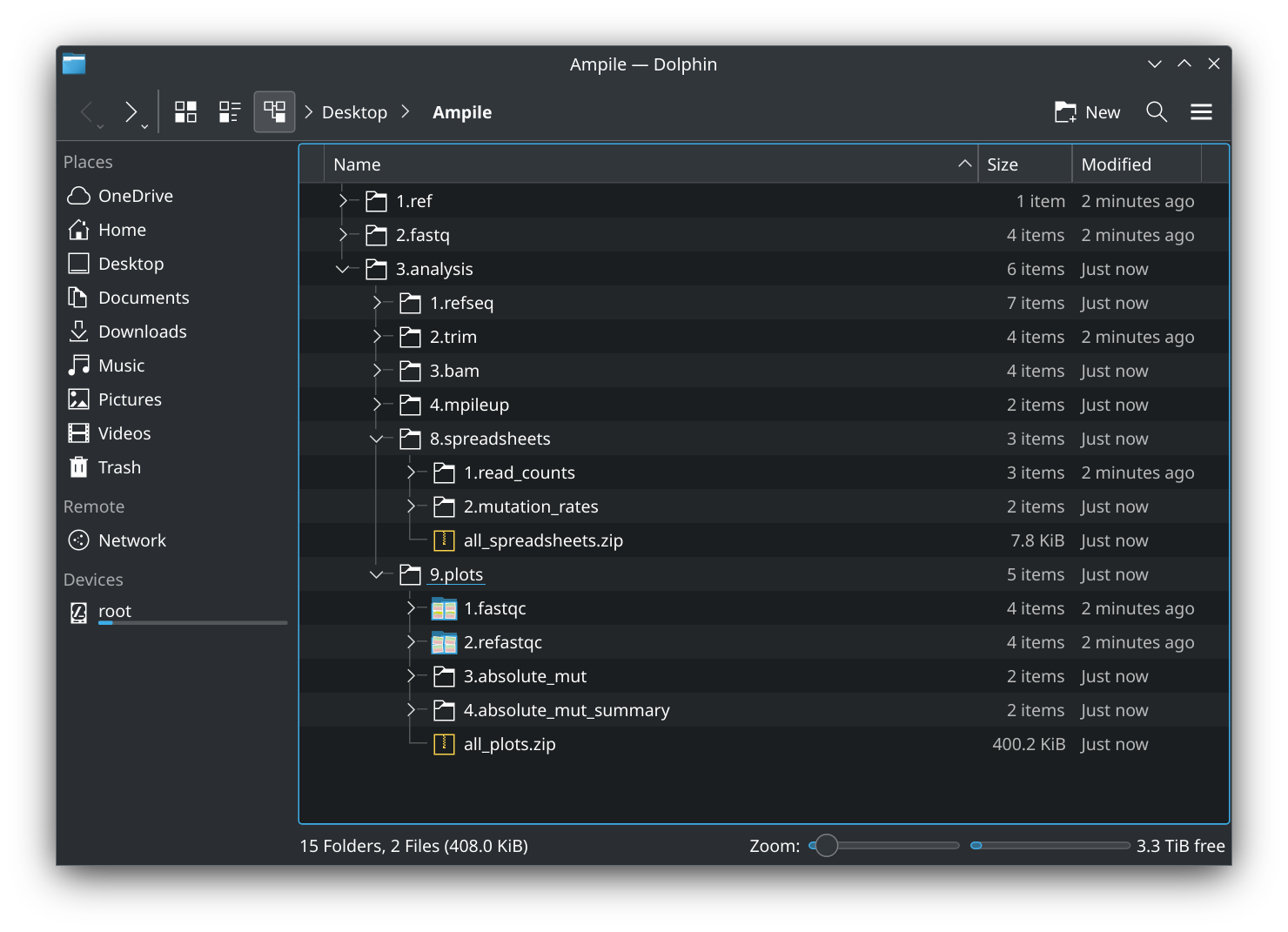Sort by the Name column header

650,164
